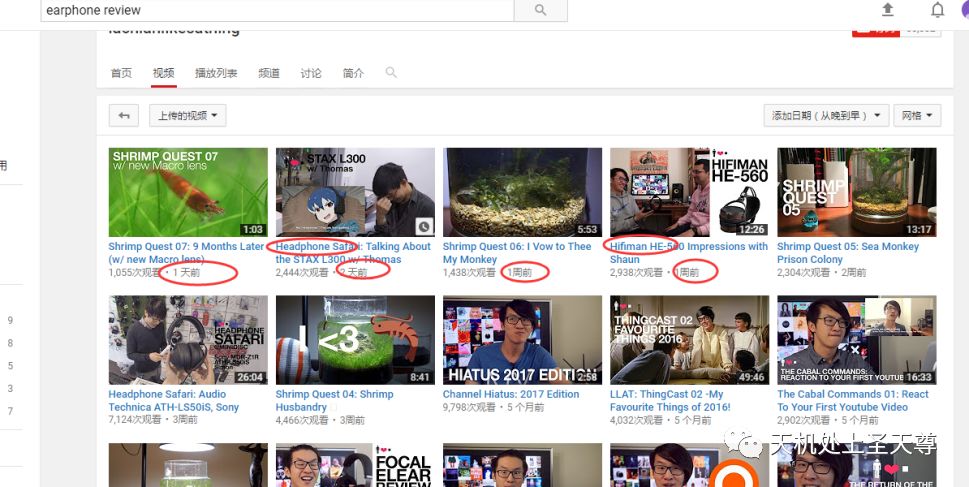Open the 频道 tab
Screen dimensions: 969x487
(x=269, y=74)
